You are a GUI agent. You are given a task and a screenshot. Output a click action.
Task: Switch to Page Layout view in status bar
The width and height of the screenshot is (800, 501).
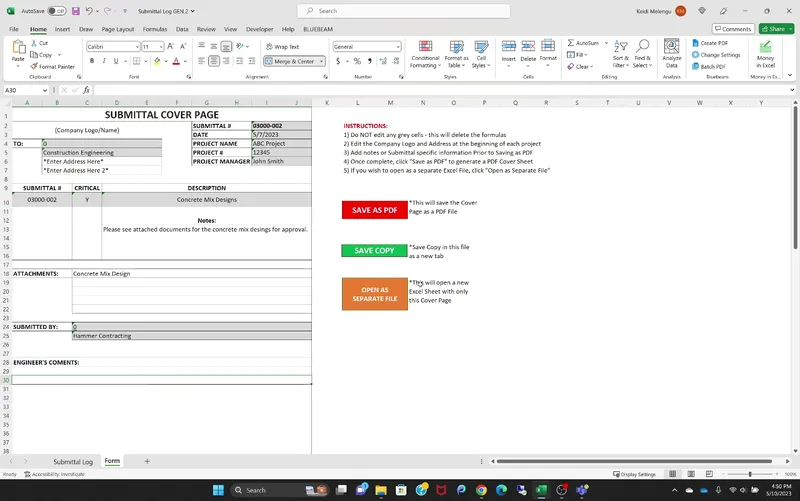click(x=691, y=474)
